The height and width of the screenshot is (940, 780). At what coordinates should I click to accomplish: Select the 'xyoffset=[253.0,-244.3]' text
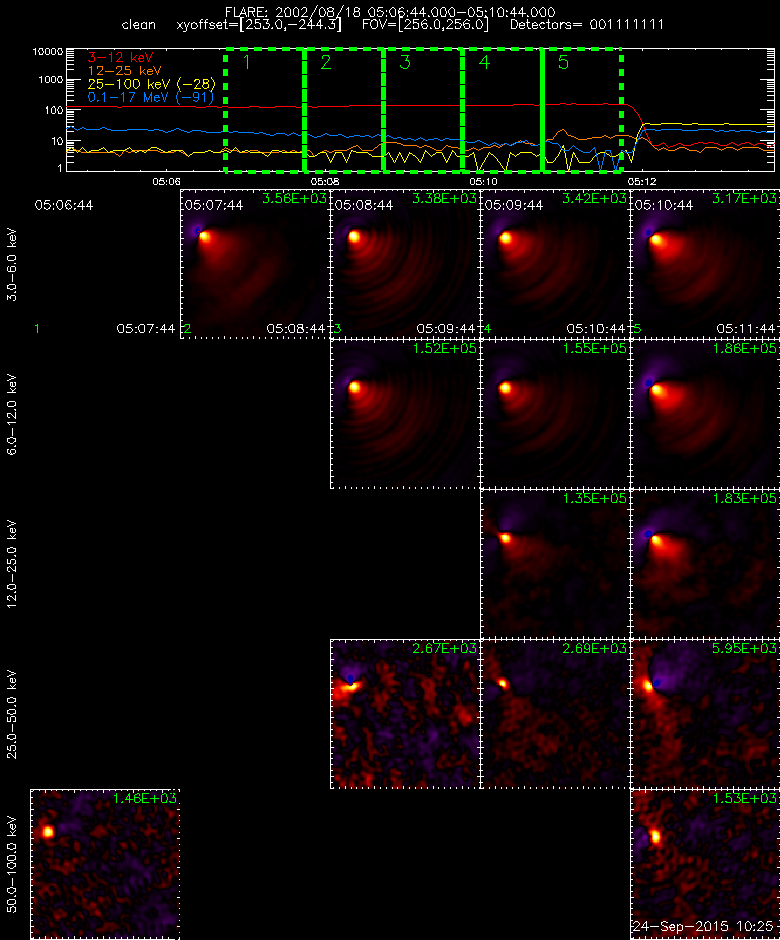point(259,25)
